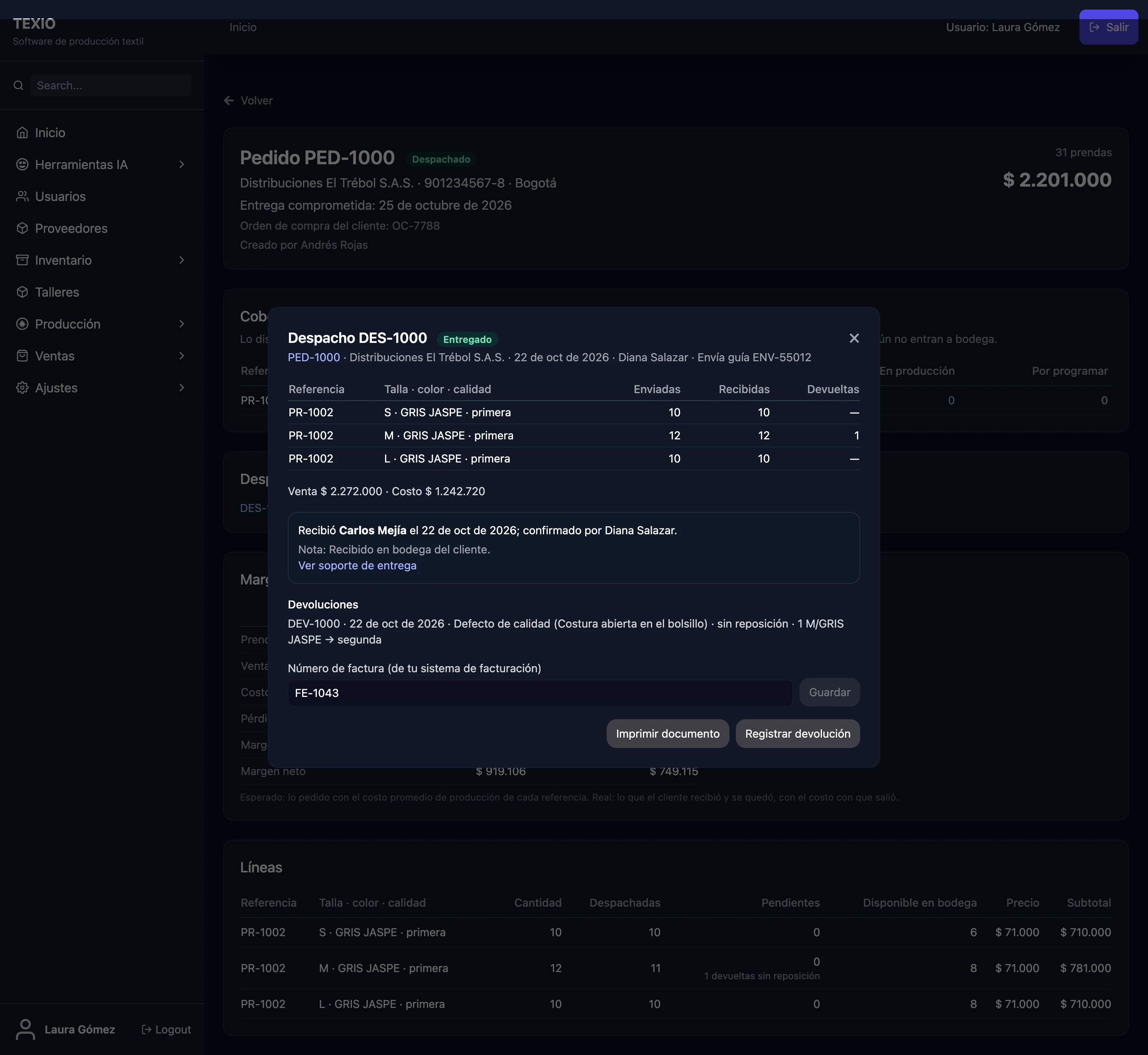
Task: Click the Producción icon in sidebar
Action: point(22,324)
